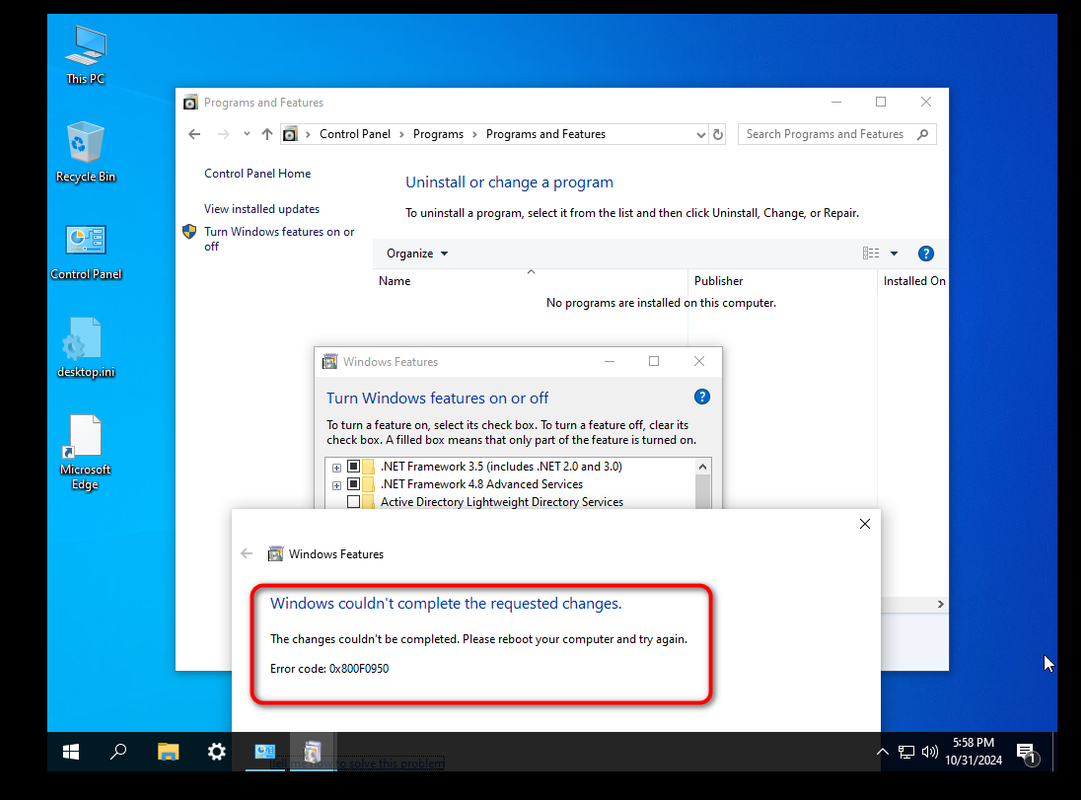
Task: Check Active Directory Lightweight Directory Services
Action: coord(353,502)
